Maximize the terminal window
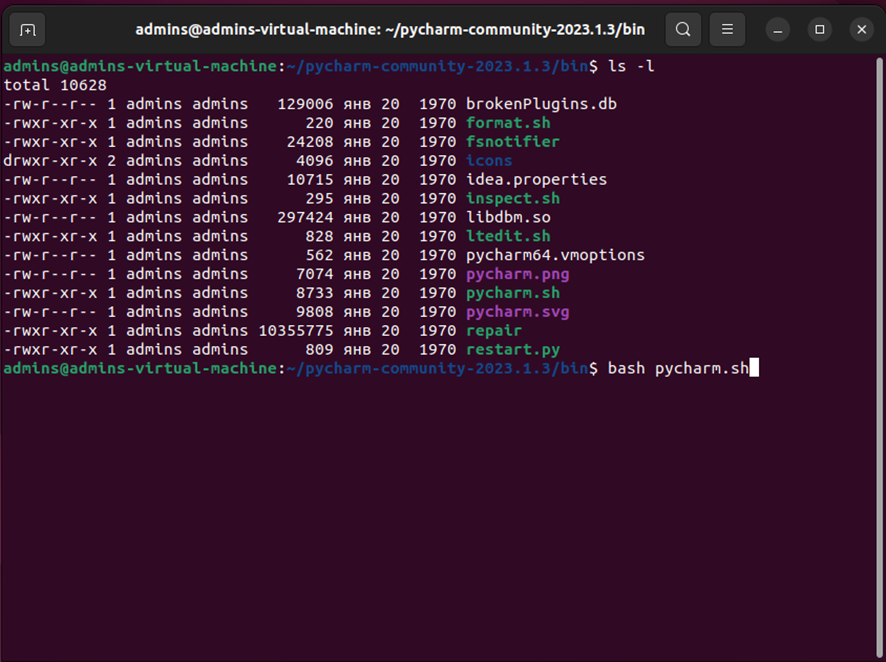886x662 pixels. coord(819,29)
